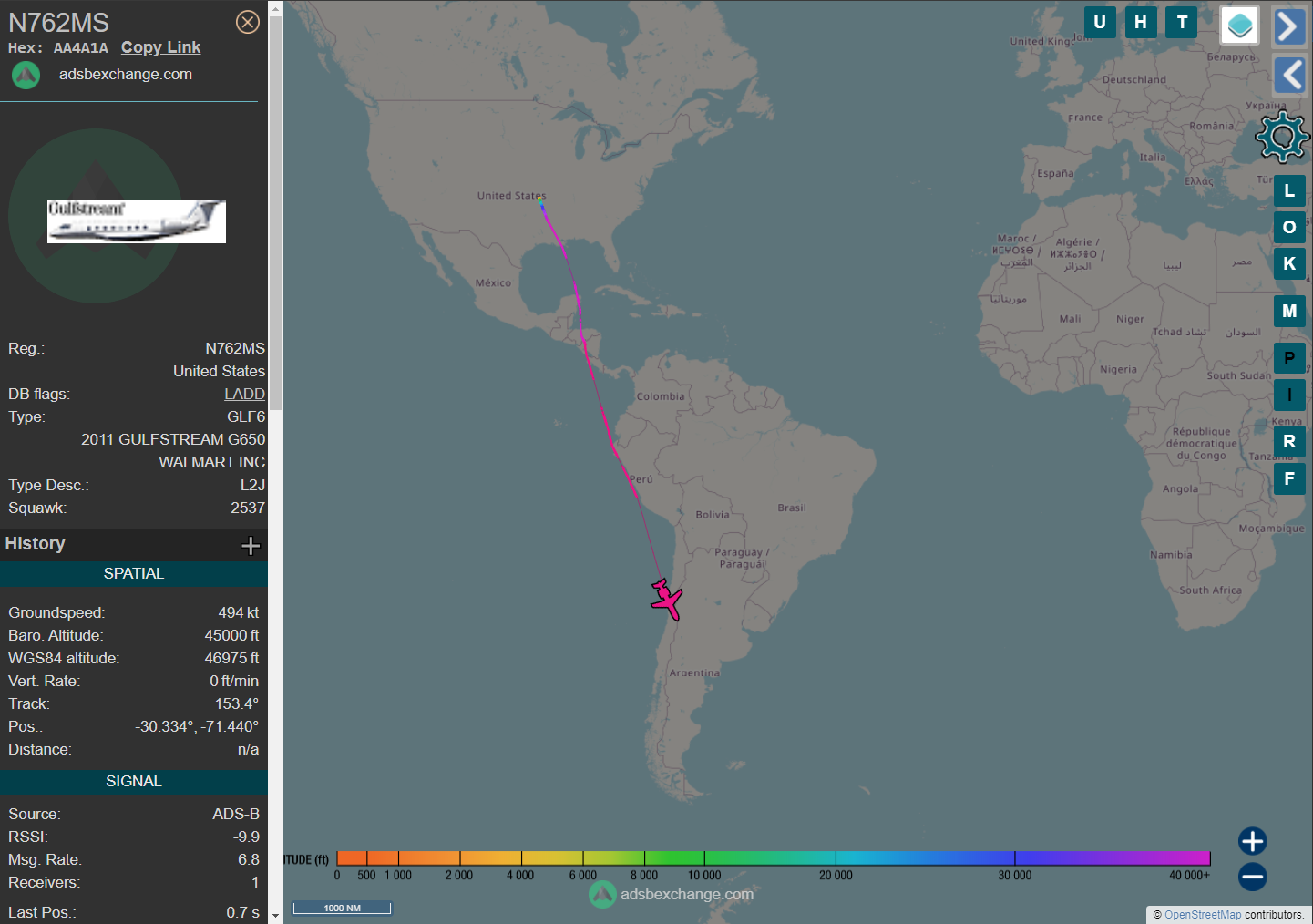Viewport: 1313px width, 924px height.
Task: Click the position value -30.334°, -71.440°
Action: (x=197, y=727)
